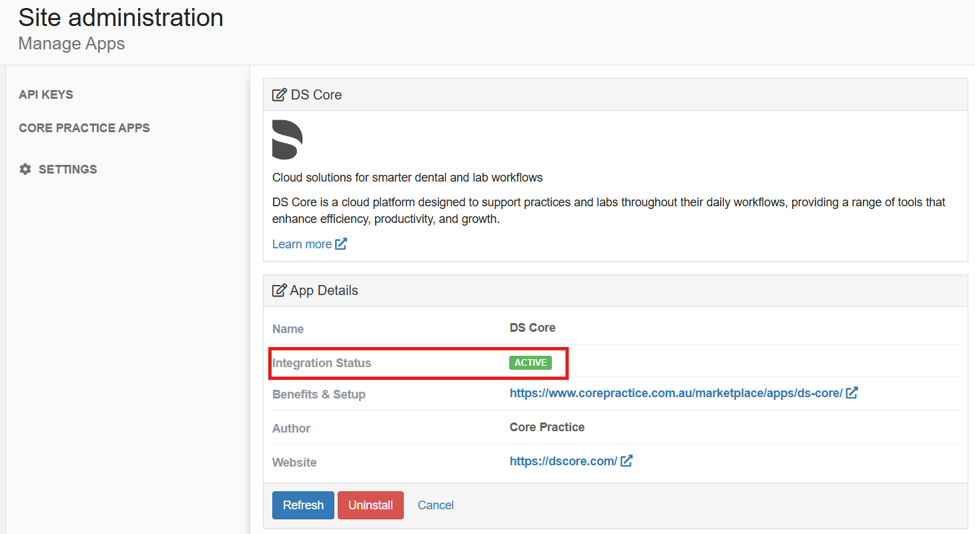Click the DS Core logo image
Screen dimensions: 975x534
pos(287,140)
